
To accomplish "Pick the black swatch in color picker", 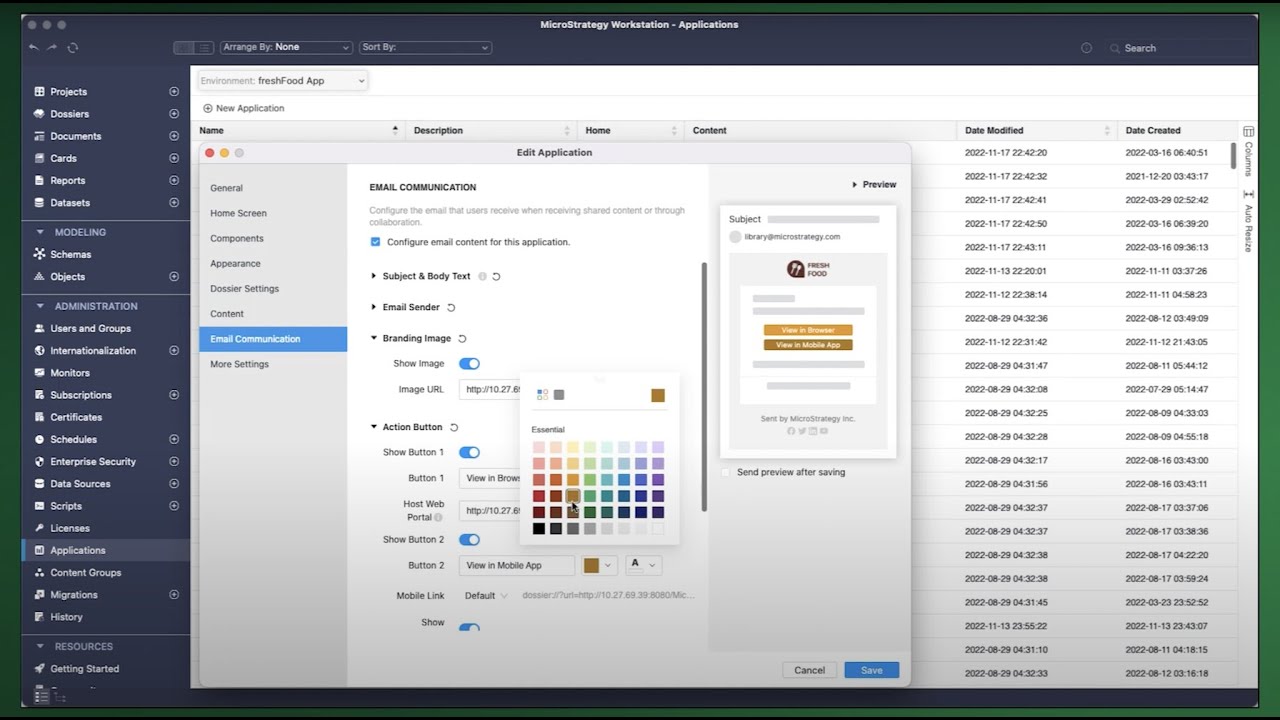I will click(539, 529).
